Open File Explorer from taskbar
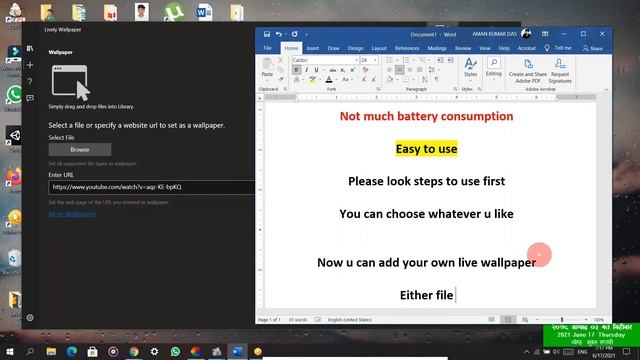Image resolution: width=640 pixels, height=360 pixels. pos(51,351)
